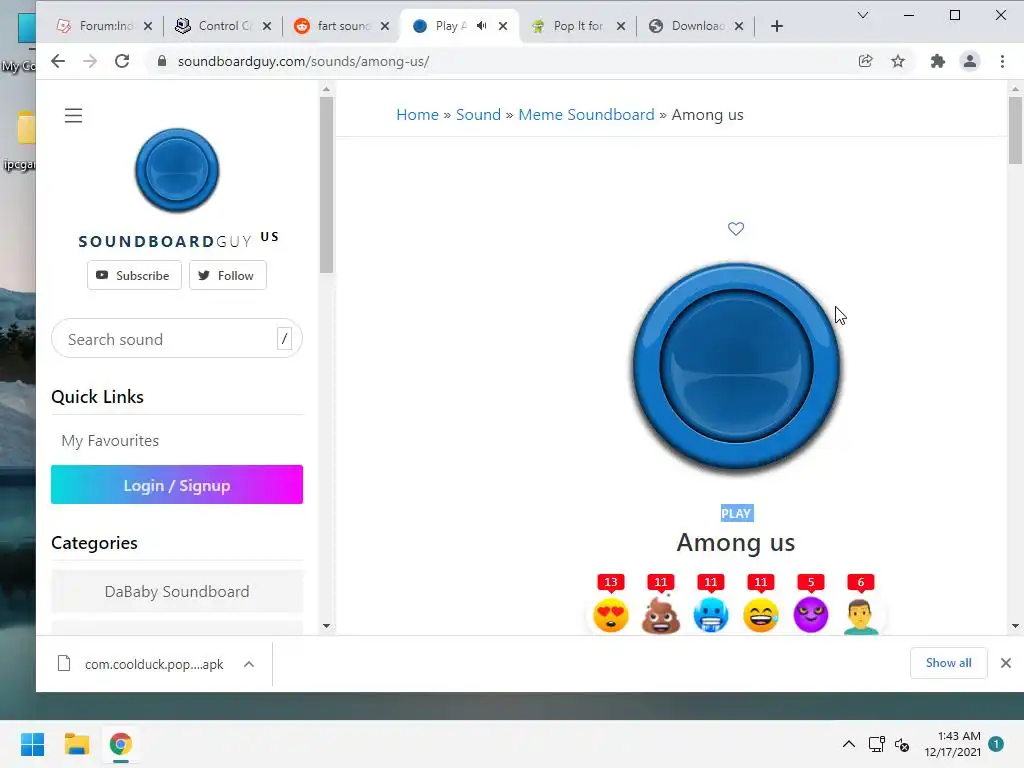Viewport: 1024px width, 768px height.
Task: Show hidden system tray icons
Action: click(x=848, y=744)
